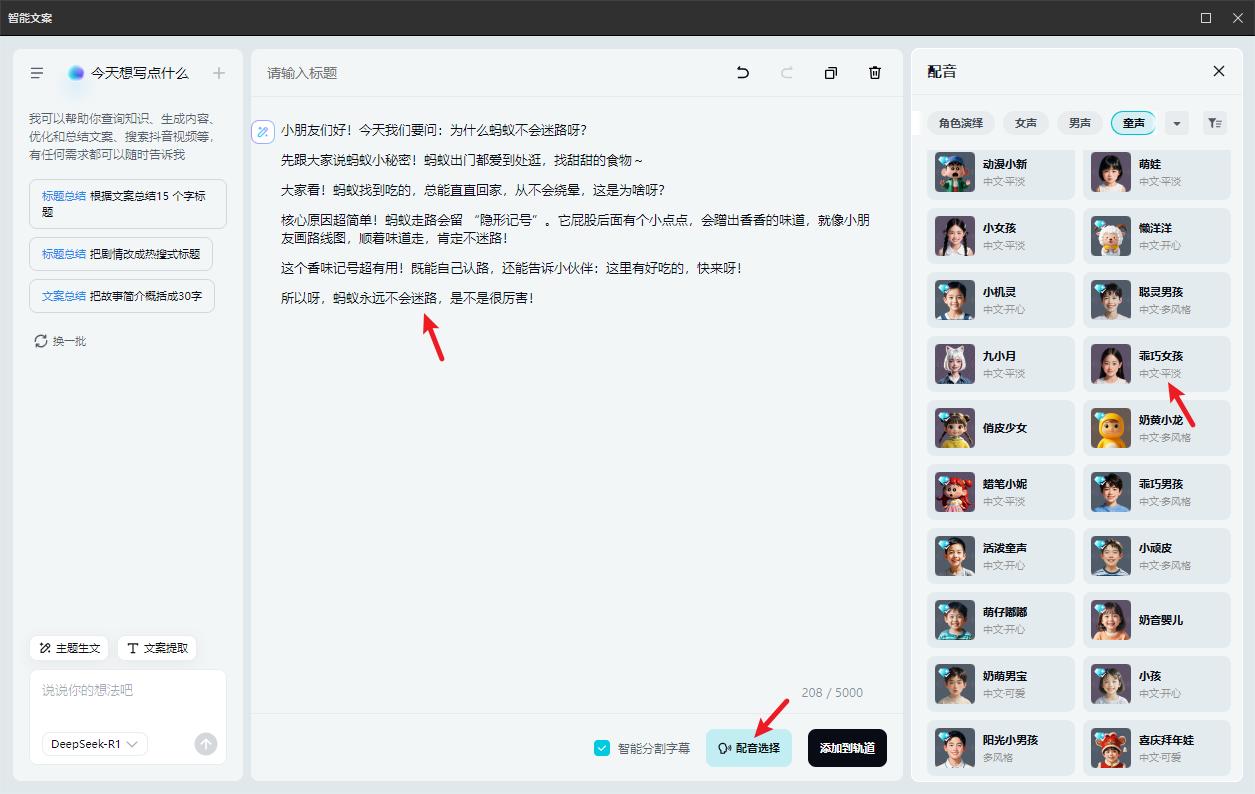Click the undo arrow icon
1255x794 pixels.
(743, 73)
